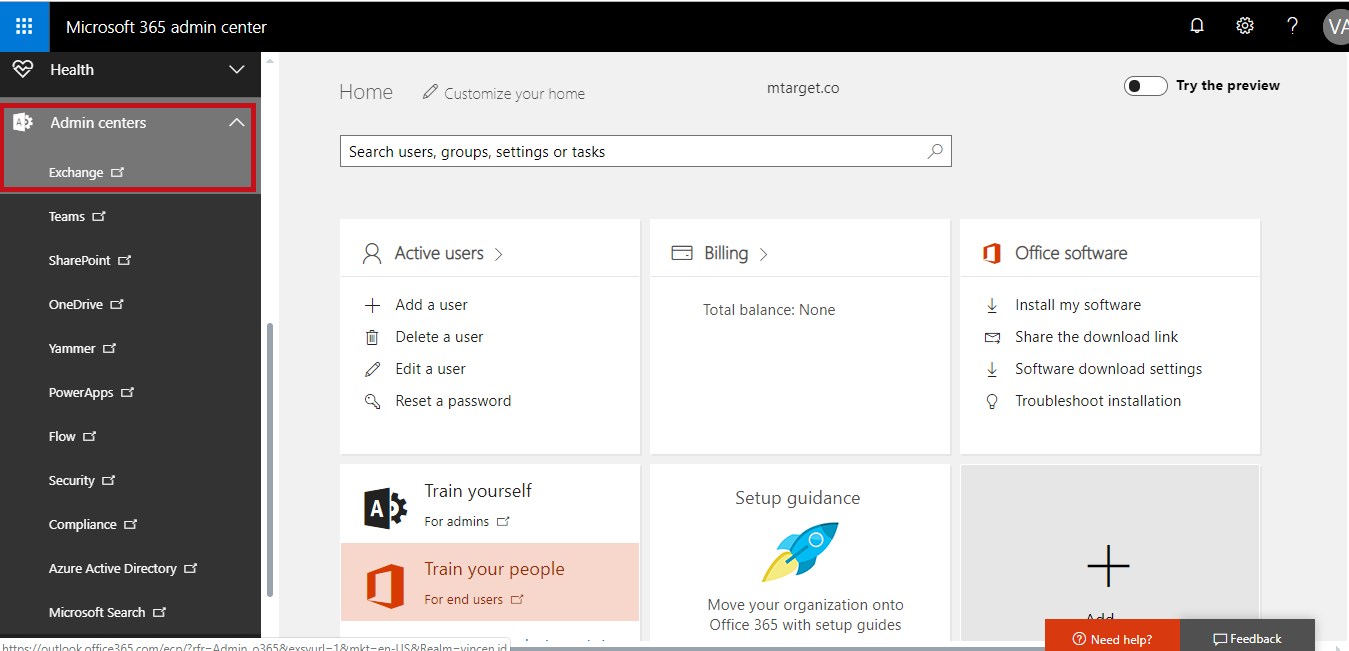Click the external link icon next to Exchange
This screenshot has height=651, width=1349.
coord(118,172)
